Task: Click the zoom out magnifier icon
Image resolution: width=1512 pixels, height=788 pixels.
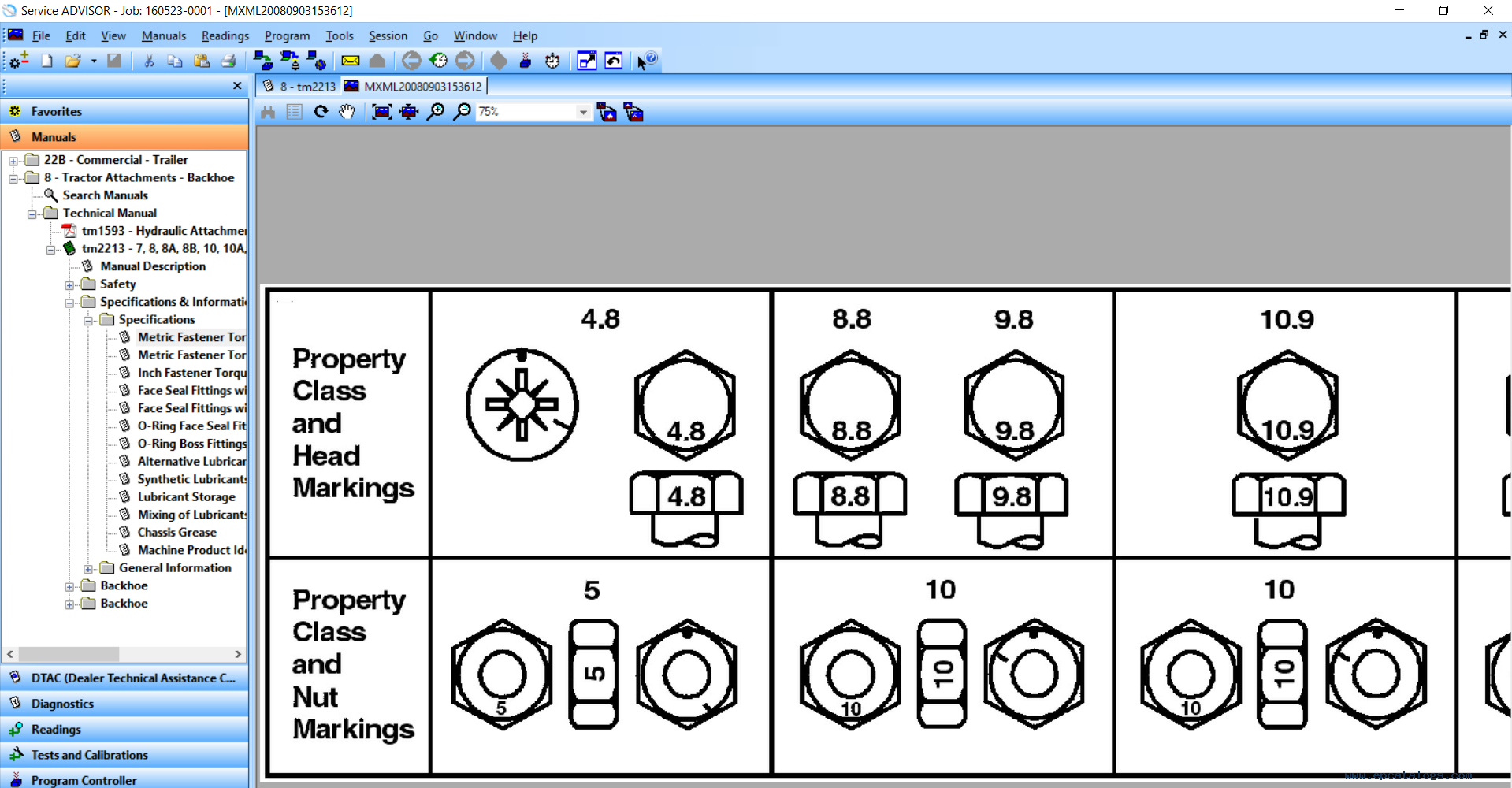Action: 463,112
